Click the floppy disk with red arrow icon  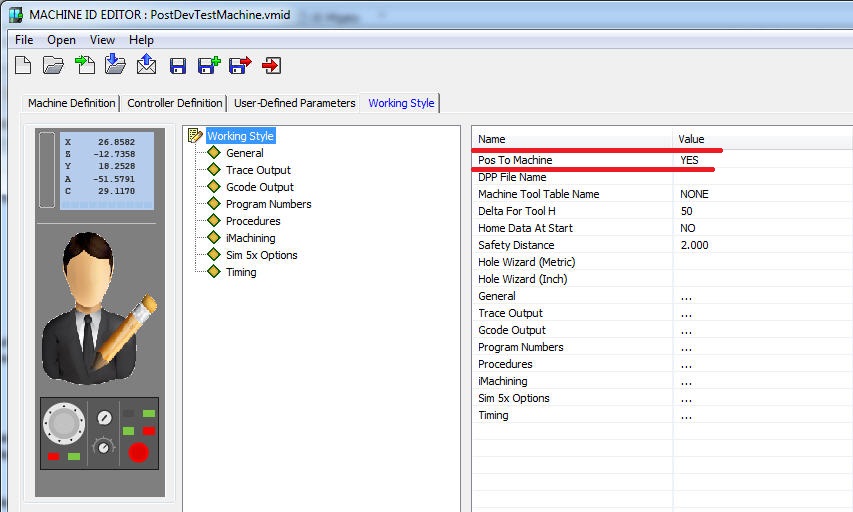point(240,66)
